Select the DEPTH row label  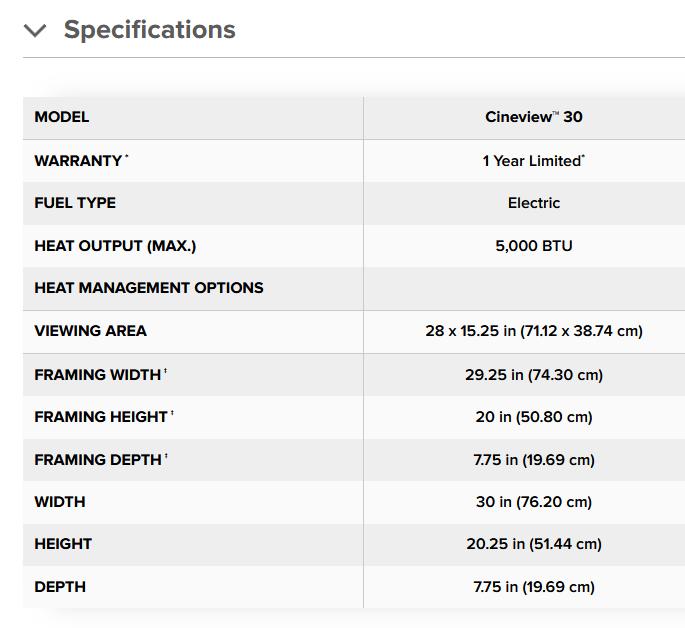pos(60,587)
